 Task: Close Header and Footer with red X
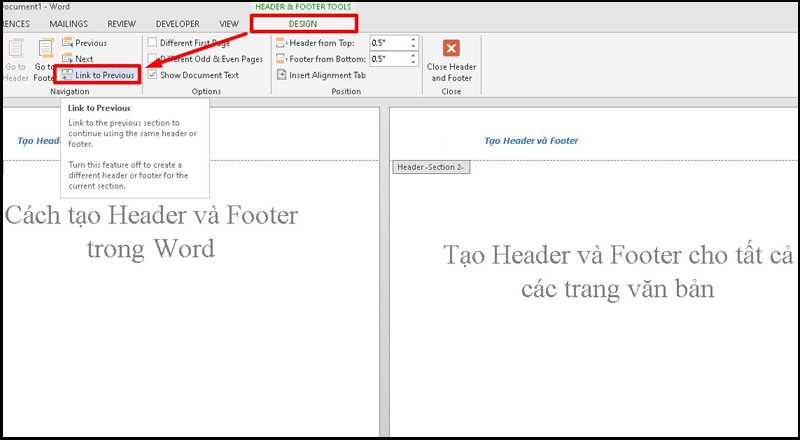(451, 48)
